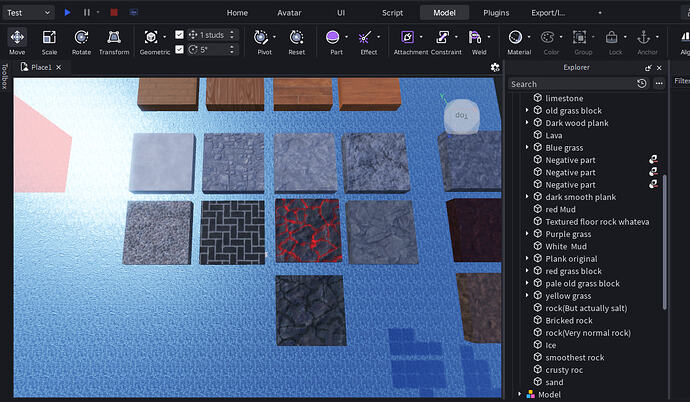Open viewport settings gear icon
The height and width of the screenshot is (402, 690).
click(495, 67)
